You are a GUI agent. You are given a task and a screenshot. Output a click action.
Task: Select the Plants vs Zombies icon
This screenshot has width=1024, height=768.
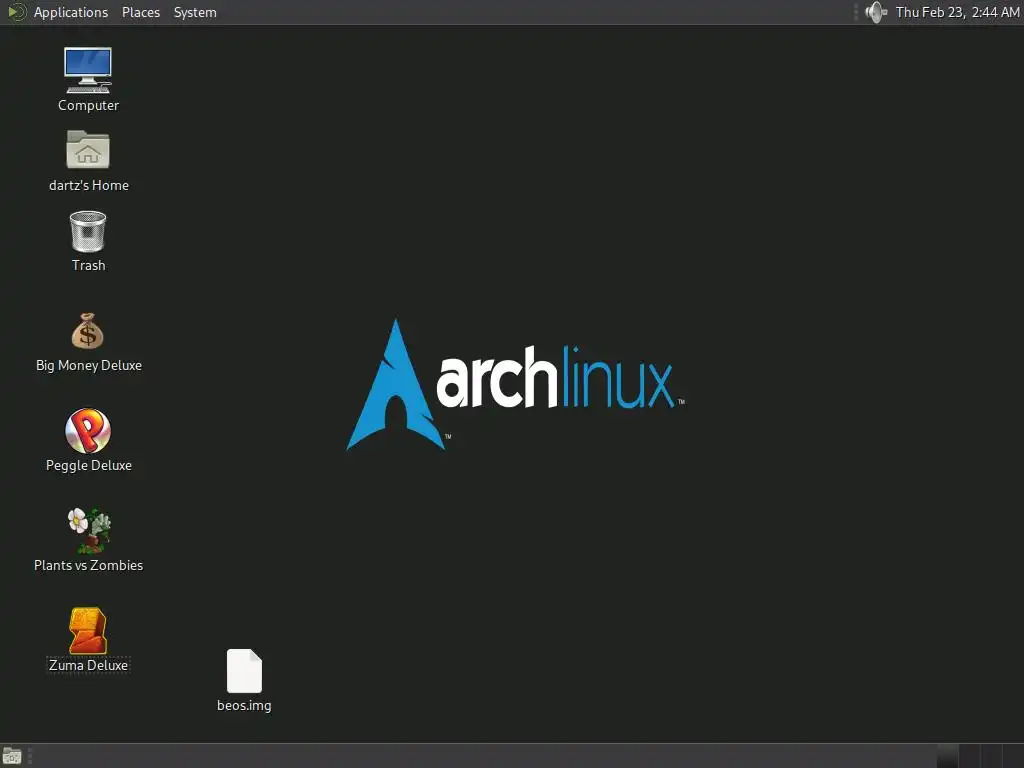pos(89,530)
